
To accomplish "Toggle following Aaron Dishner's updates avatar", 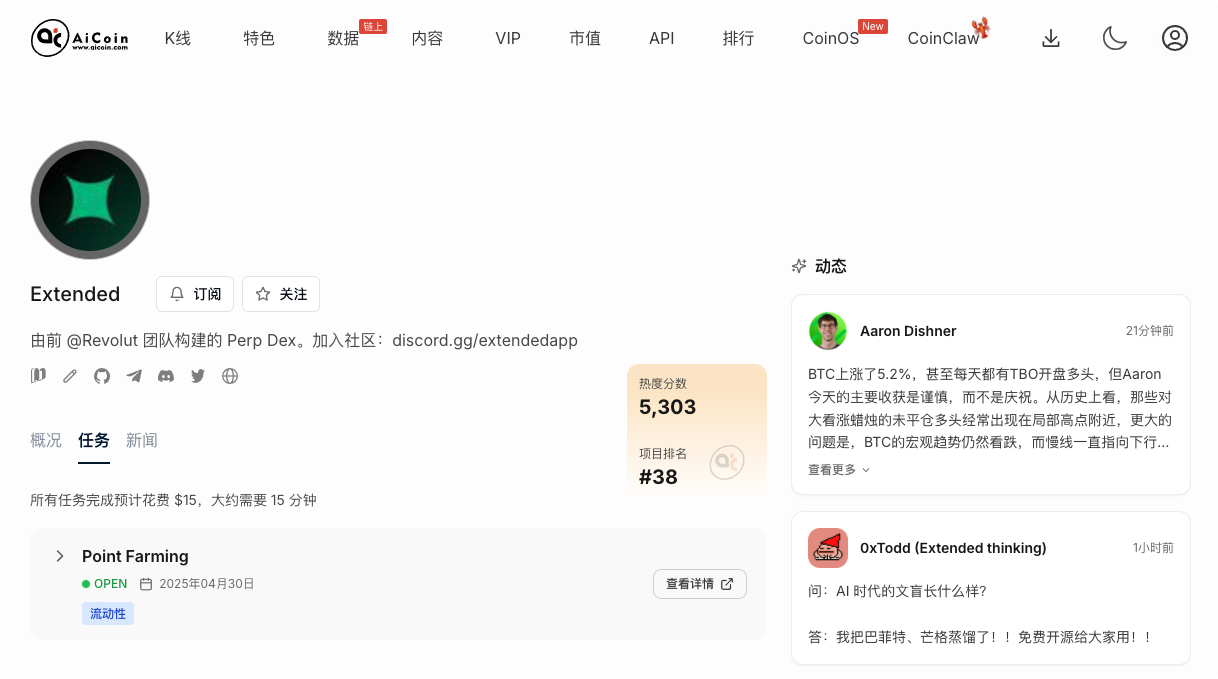I will click(827, 331).
